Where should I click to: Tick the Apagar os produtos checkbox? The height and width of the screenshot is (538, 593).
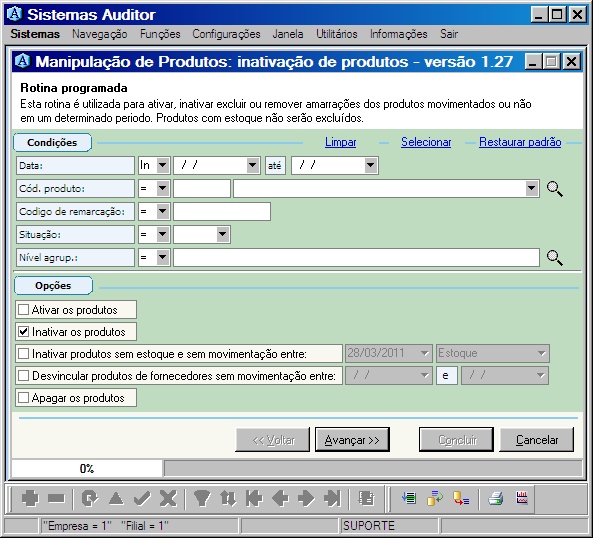(x=23, y=398)
